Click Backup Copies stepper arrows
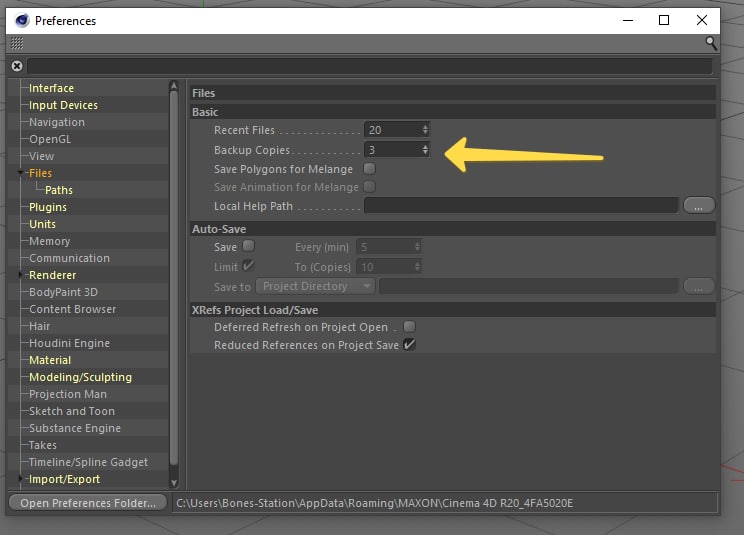Viewport: 744px width, 535px height. [x=425, y=150]
